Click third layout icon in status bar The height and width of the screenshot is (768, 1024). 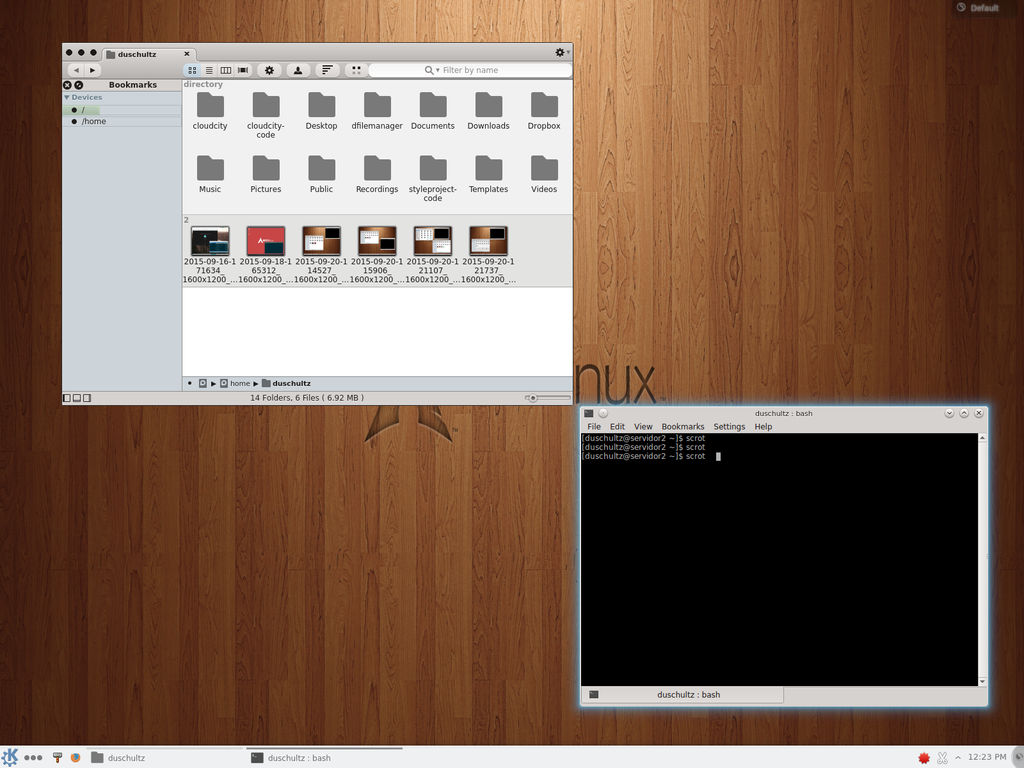[x=88, y=398]
